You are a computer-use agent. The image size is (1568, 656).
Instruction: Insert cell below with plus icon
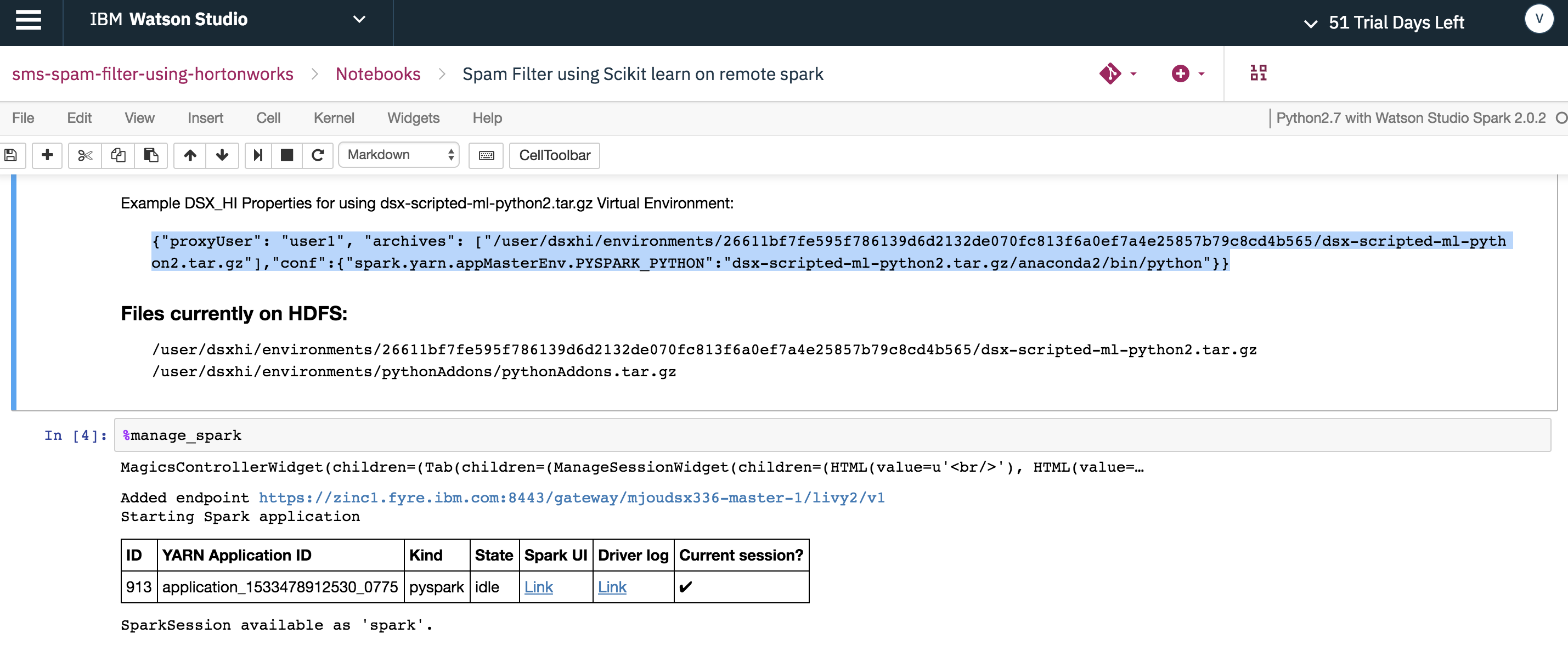(x=47, y=155)
